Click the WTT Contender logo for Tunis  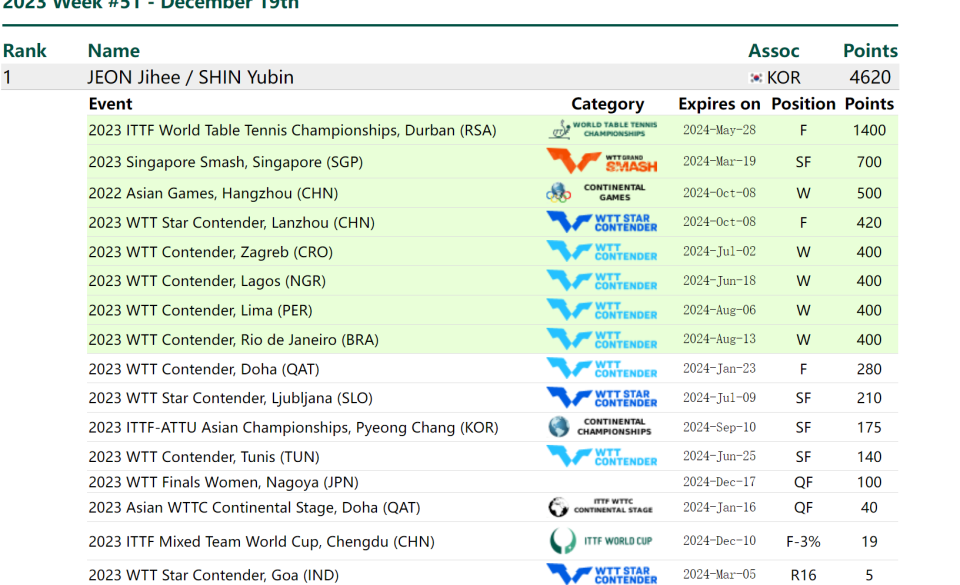[x=602, y=456]
